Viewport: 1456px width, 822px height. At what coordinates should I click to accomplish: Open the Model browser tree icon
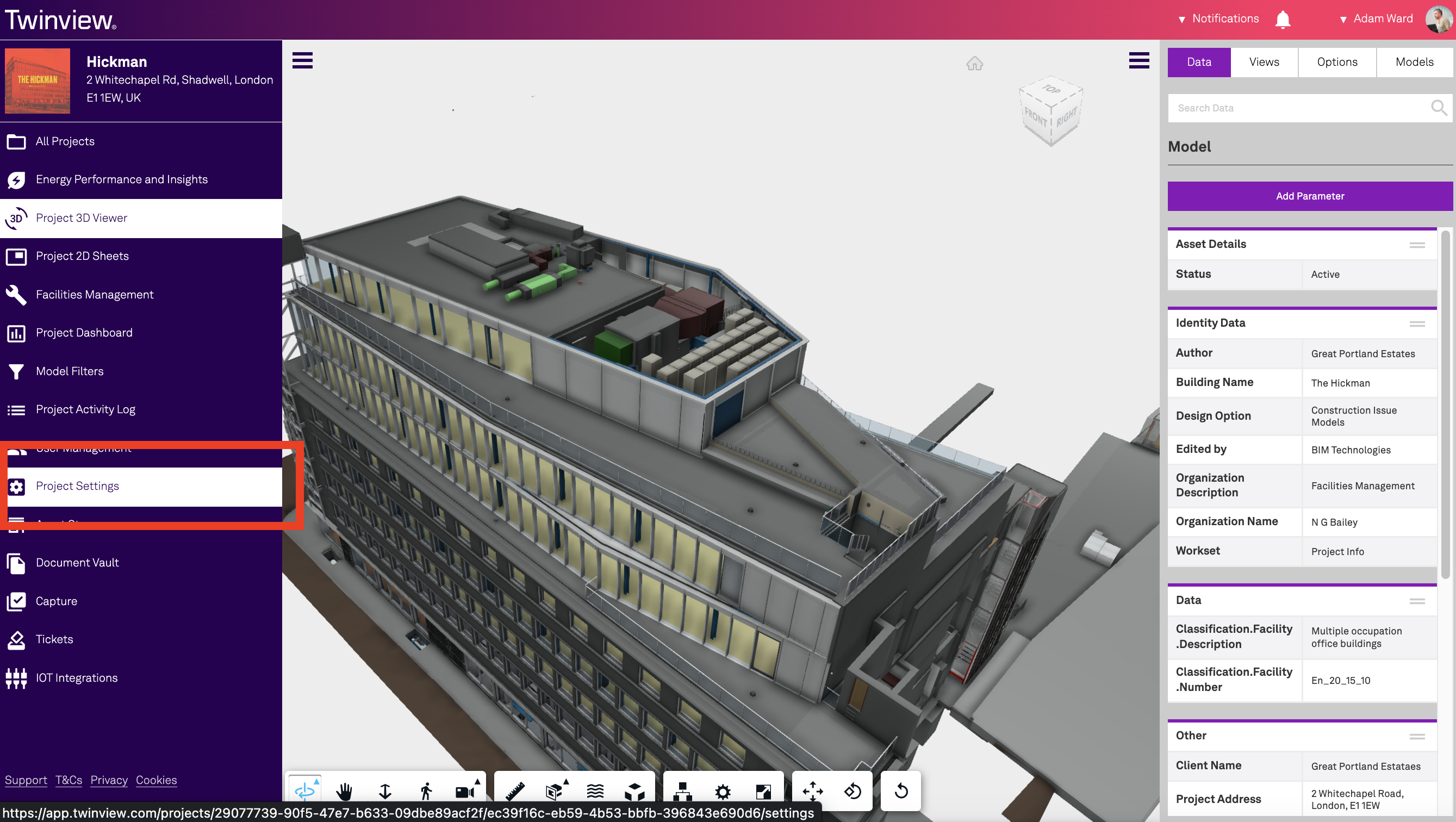point(682,791)
